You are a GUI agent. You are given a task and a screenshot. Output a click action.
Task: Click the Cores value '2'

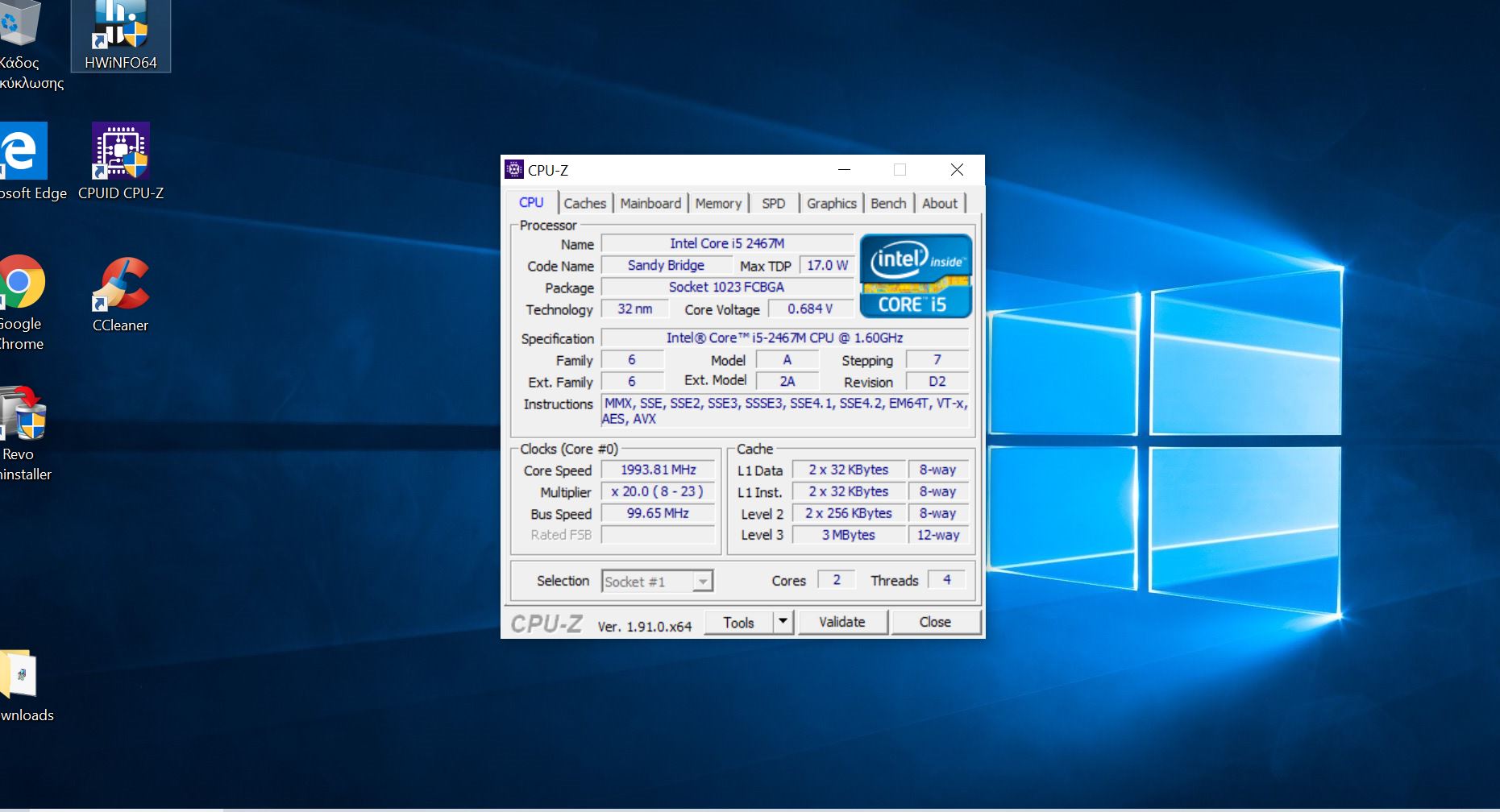coord(837,579)
